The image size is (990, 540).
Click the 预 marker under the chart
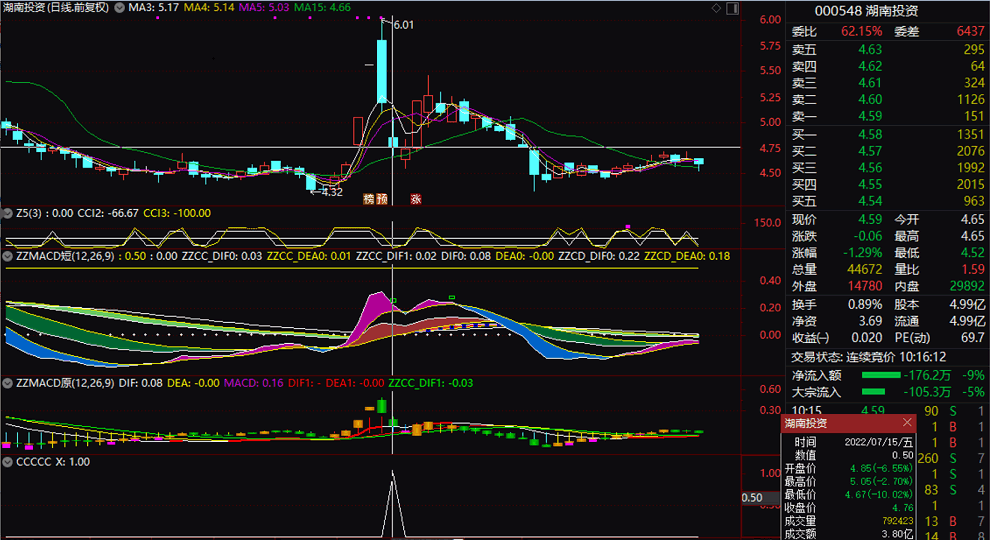click(x=381, y=199)
